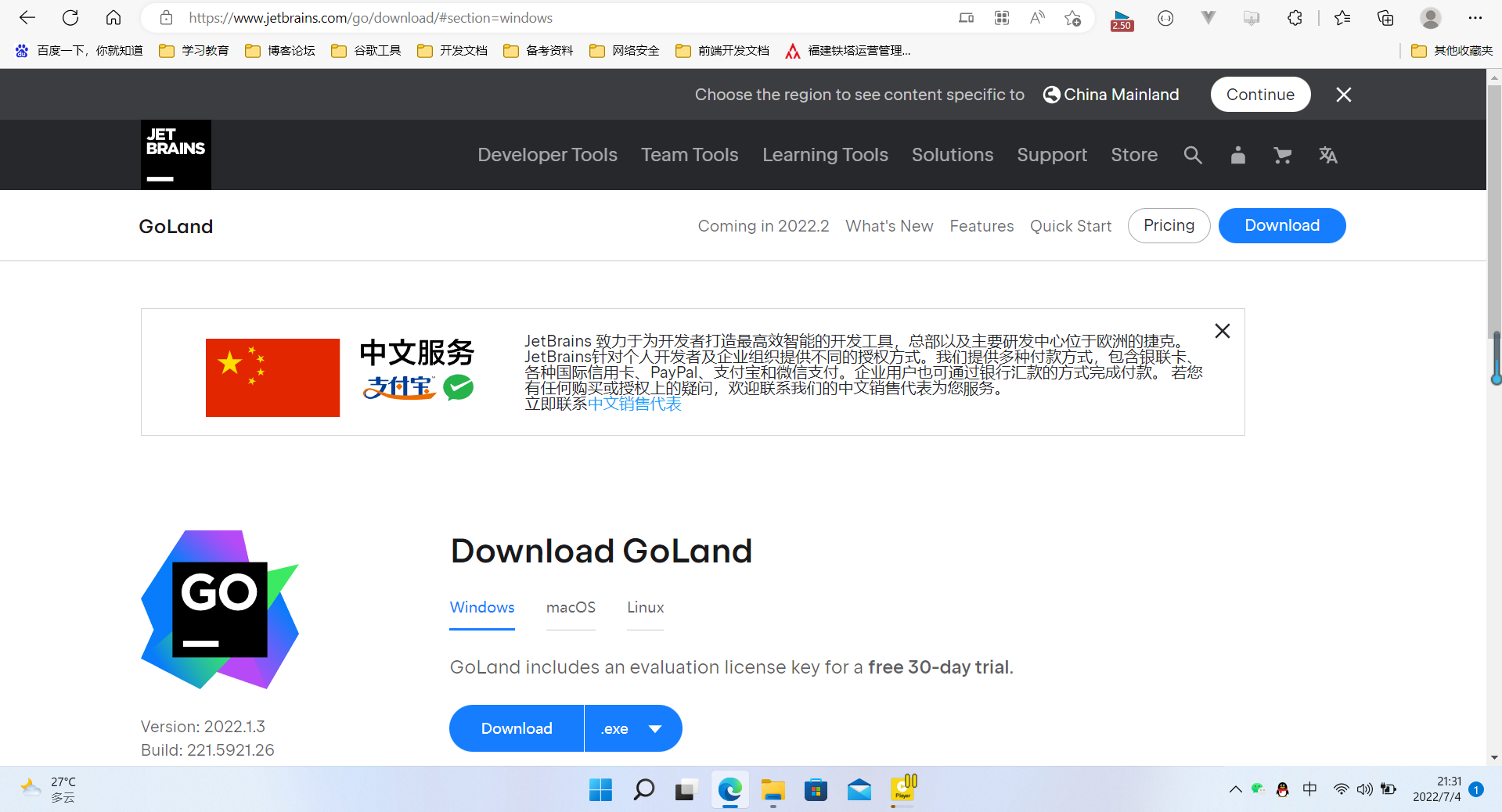This screenshot has height=812, width=1502.
Task: Select the Linux download tab
Action: coord(645,608)
